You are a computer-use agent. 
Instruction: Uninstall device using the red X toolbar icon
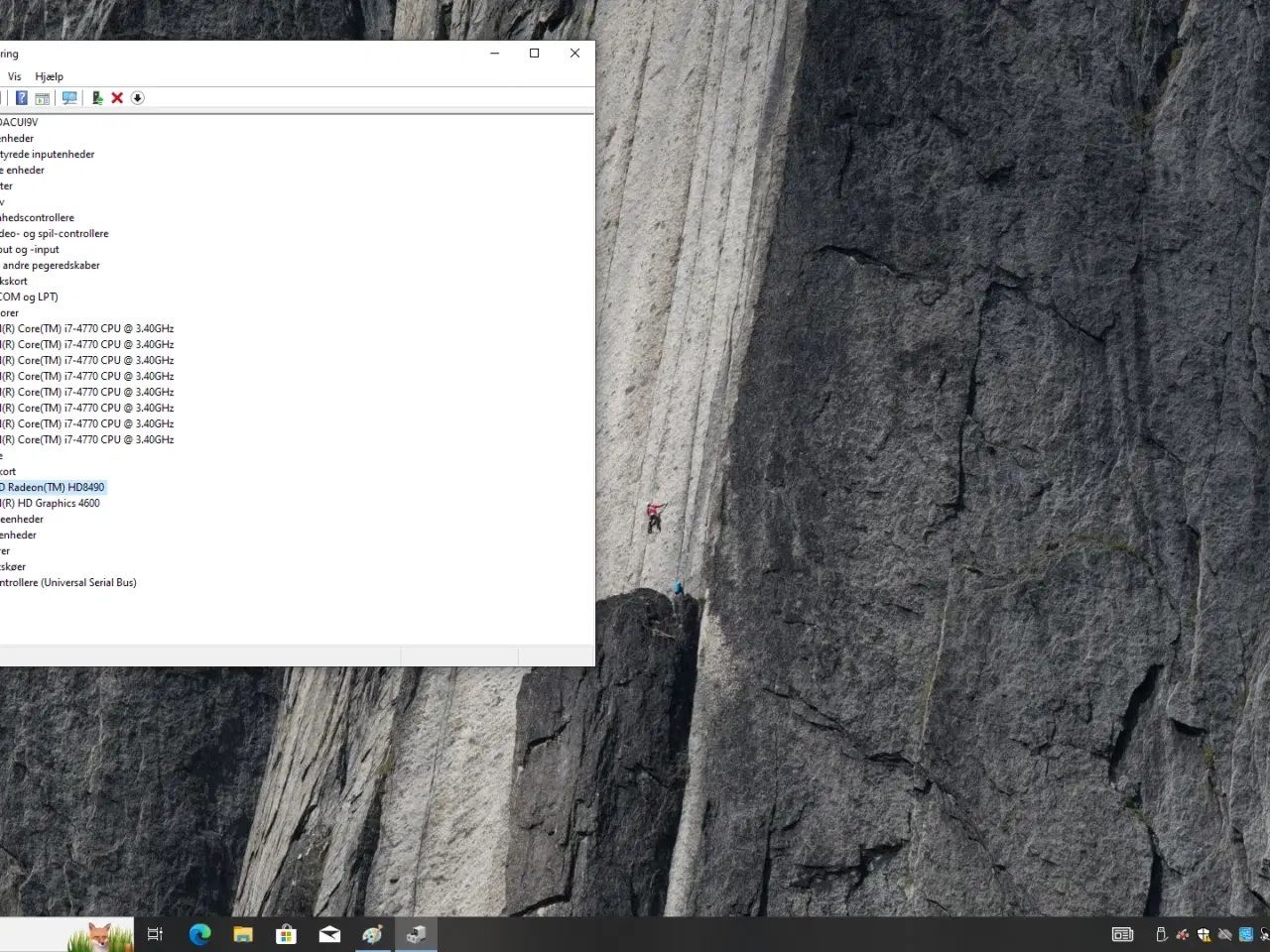[117, 97]
